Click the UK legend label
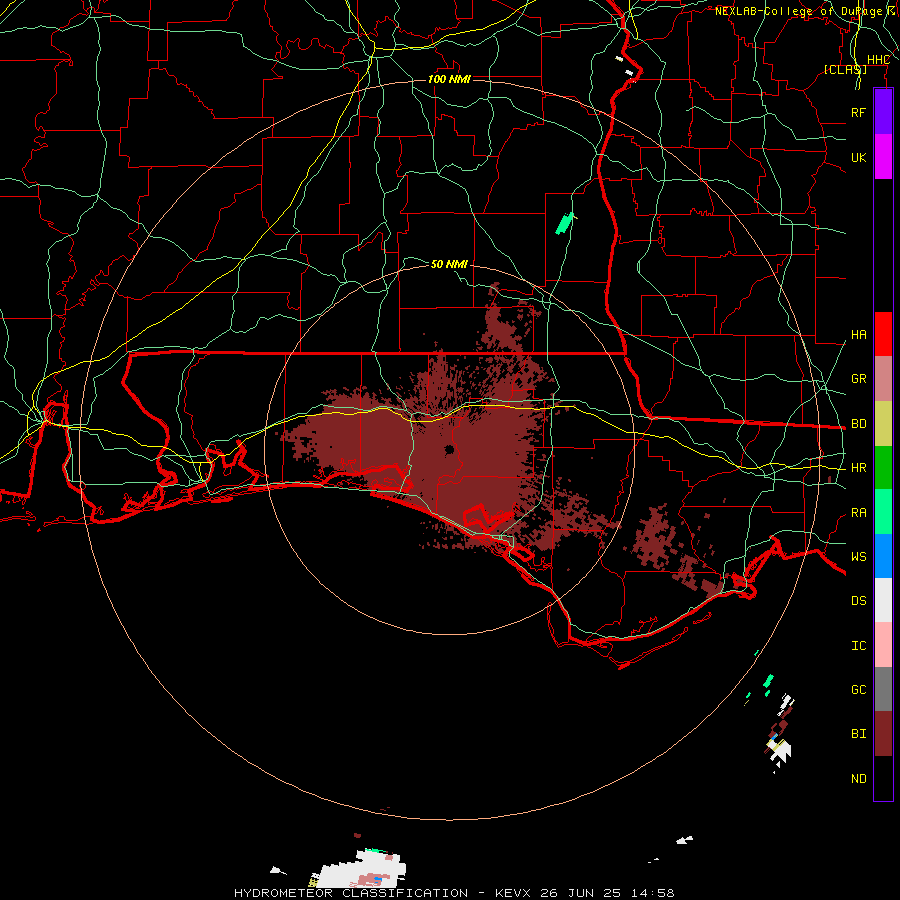The width and height of the screenshot is (900, 900). tap(859, 157)
